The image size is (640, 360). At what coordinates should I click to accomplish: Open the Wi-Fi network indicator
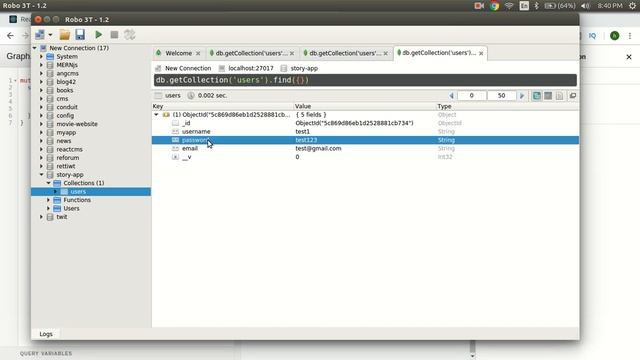509,6
